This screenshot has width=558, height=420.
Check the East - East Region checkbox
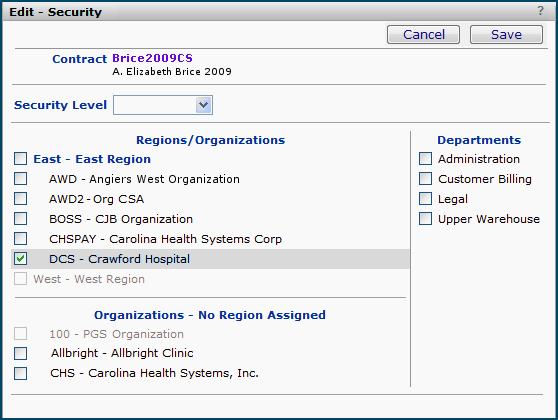[20, 159]
